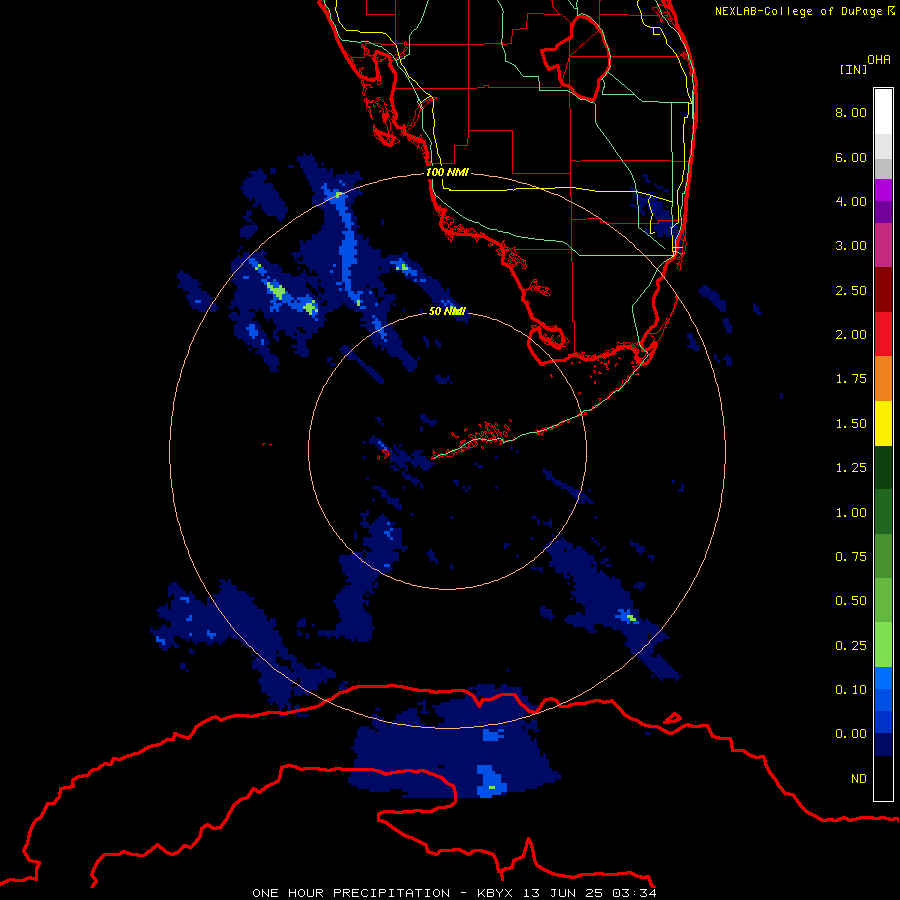Click the ND legend label
Viewport: 900px width, 900px height.
tap(859, 779)
